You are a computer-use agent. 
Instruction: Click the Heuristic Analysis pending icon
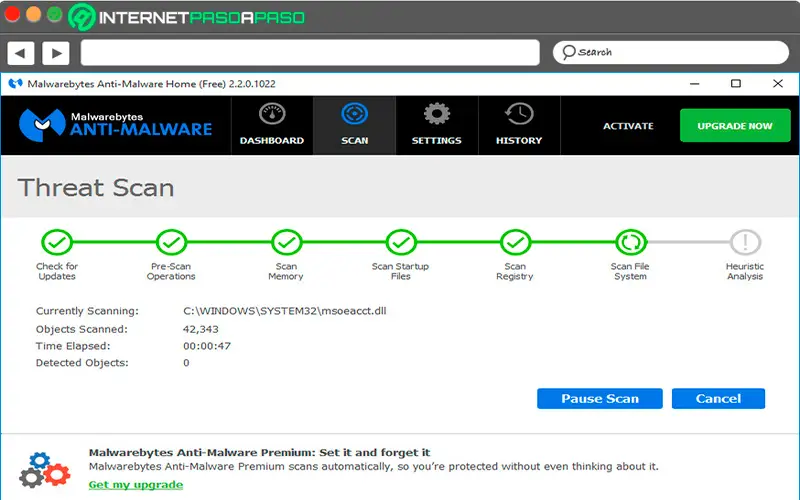coord(745,242)
